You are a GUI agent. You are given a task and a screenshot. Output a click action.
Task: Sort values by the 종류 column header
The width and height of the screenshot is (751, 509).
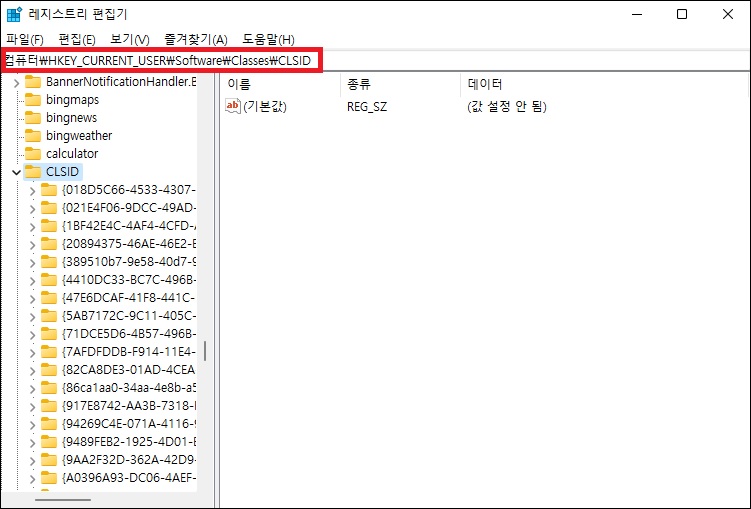400,84
